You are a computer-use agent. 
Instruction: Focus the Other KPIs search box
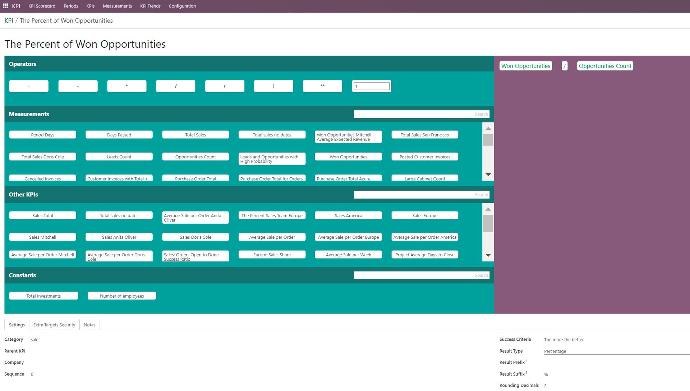(422, 194)
